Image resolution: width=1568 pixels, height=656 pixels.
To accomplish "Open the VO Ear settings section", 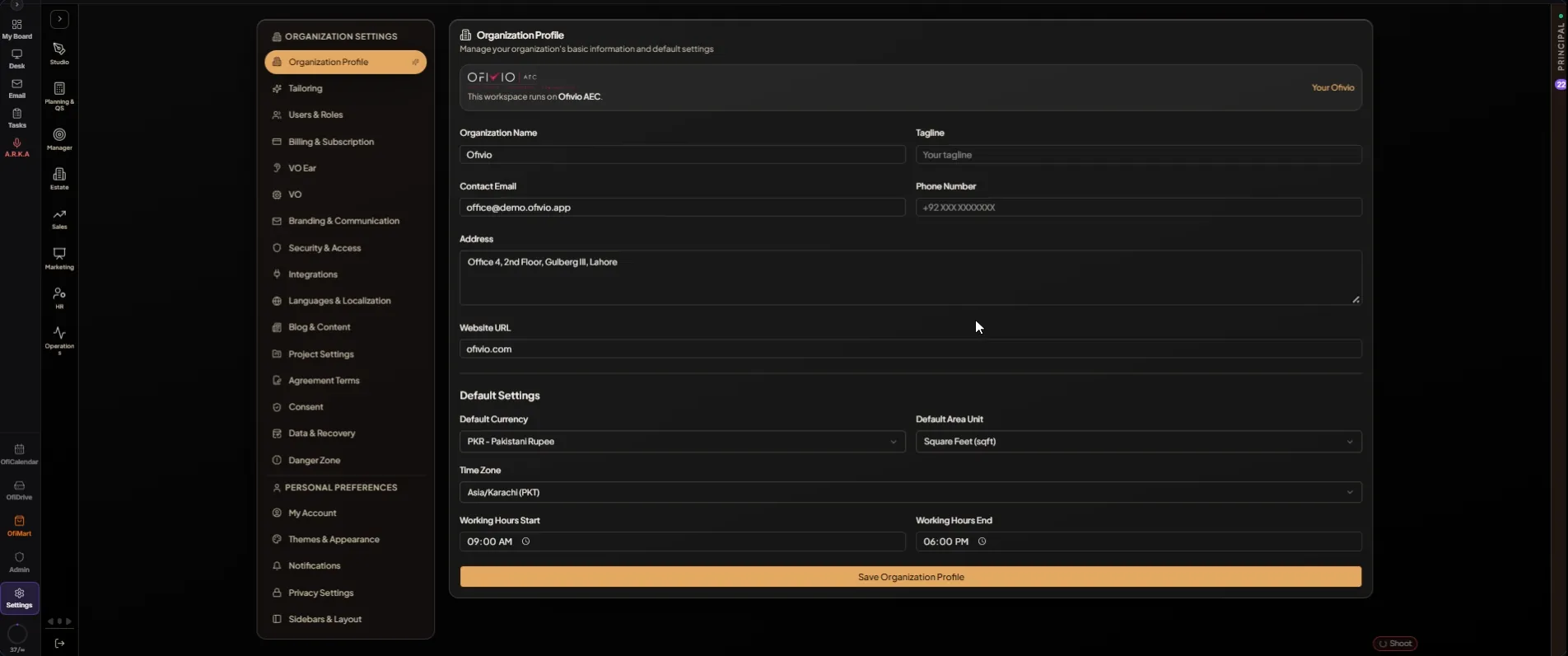I will pyautogui.click(x=345, y=168).
